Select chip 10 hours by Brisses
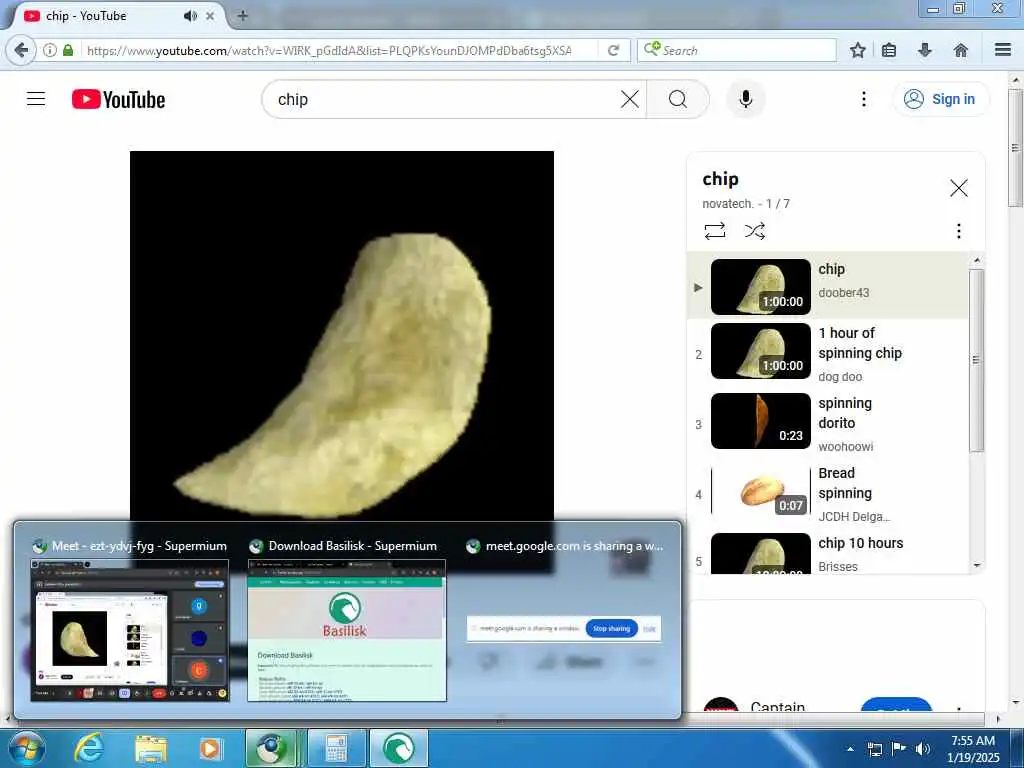The height and width of the screenshot is (768, 1024). (x=828, y=554)
